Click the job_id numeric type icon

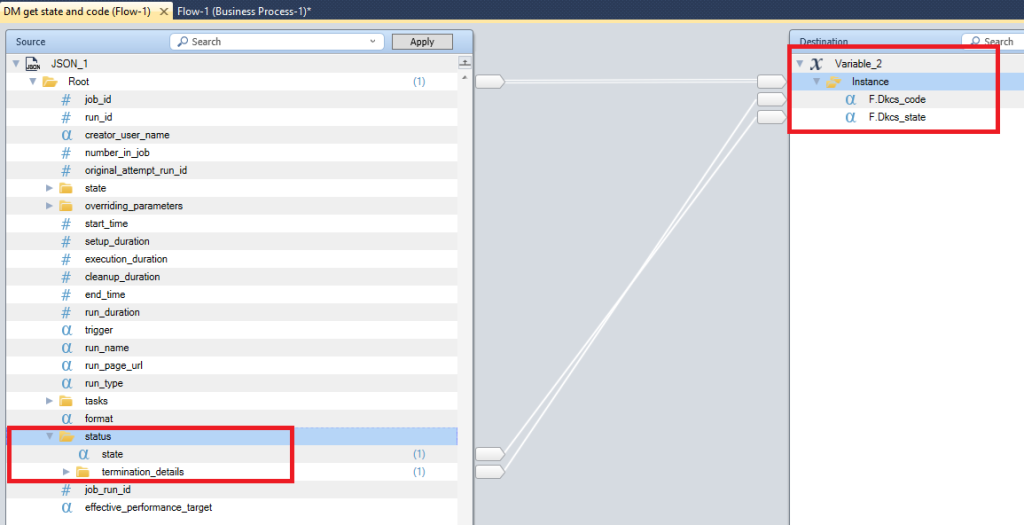point(66,100)
